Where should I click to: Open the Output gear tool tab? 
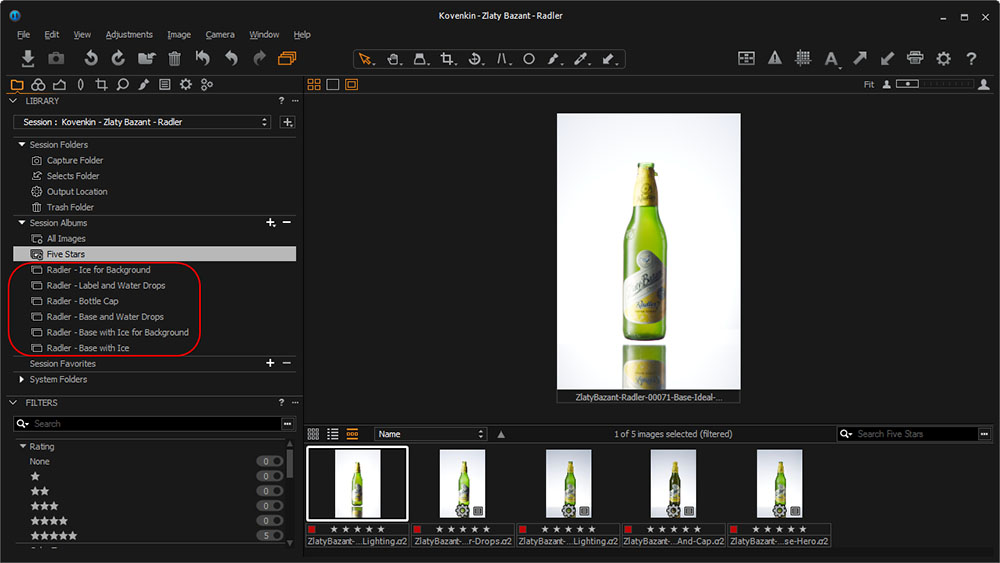[186, 84]
